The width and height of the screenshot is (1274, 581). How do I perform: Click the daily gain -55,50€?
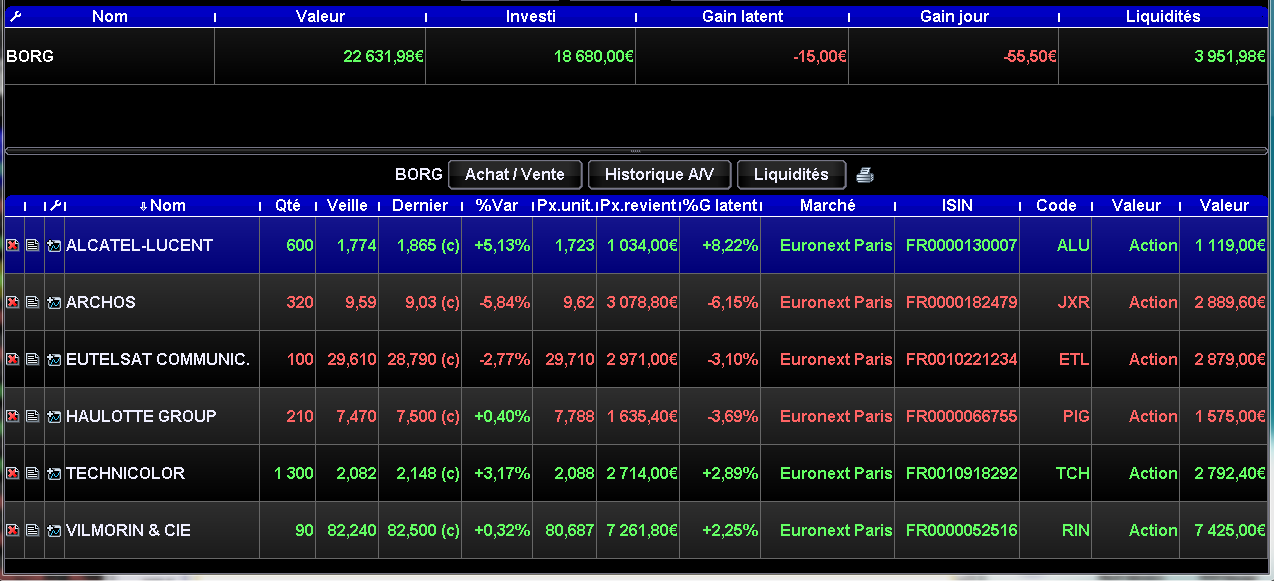click(1030, 56)
